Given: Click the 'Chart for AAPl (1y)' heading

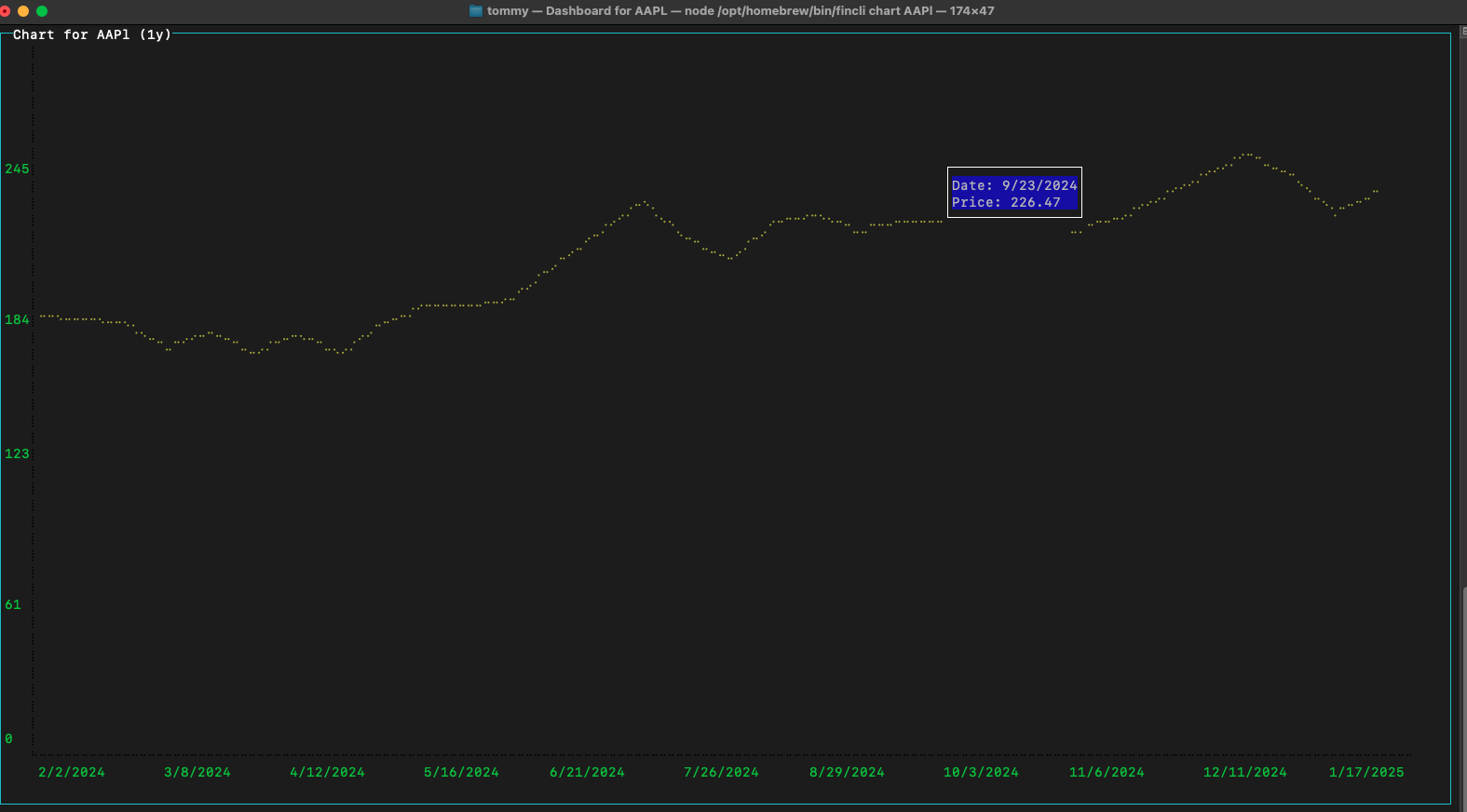Looking at the screenshot, I should point(92,34).
